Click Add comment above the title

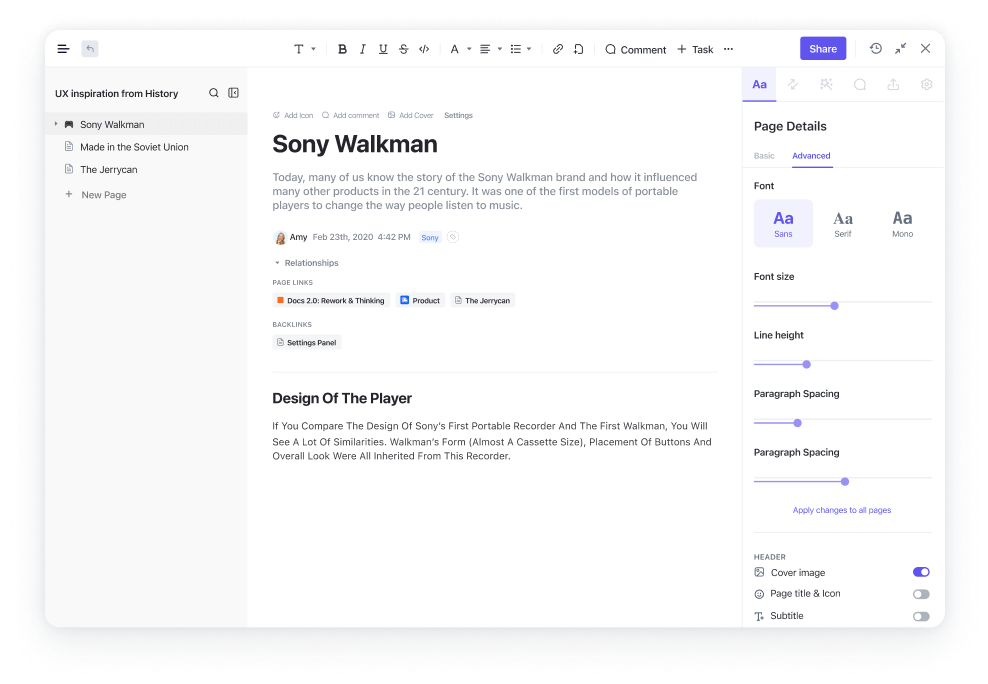pyautogui.click(x=350, y=115)
